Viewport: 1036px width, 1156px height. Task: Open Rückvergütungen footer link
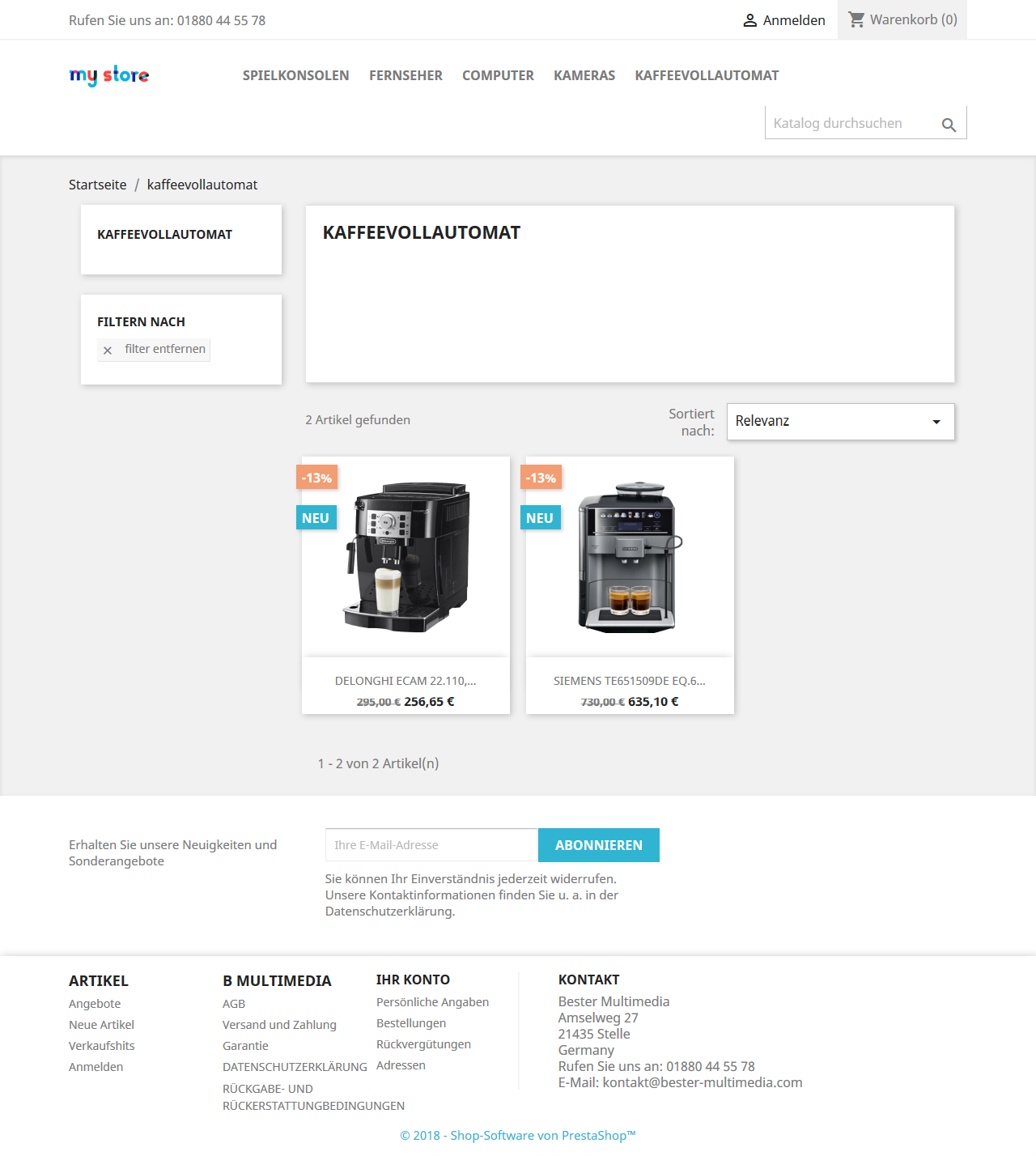tap(423, 1044)
